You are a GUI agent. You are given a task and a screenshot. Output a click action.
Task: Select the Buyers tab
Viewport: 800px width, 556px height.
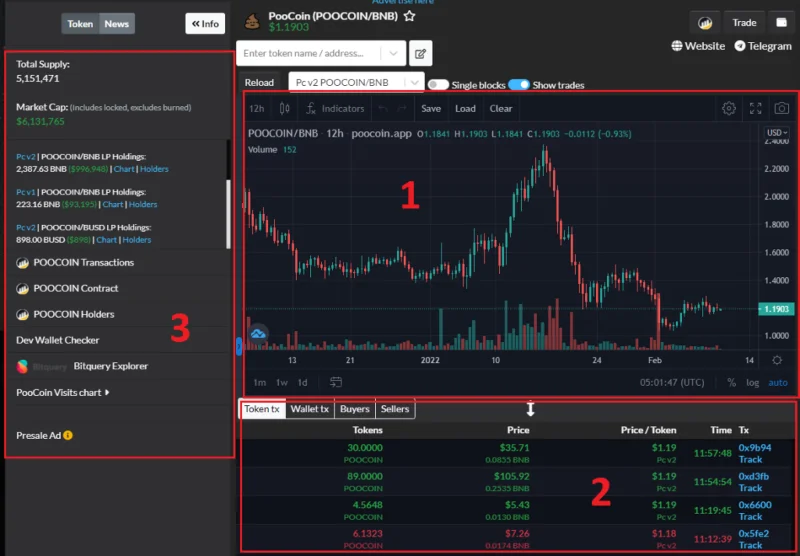coord(355,409)
